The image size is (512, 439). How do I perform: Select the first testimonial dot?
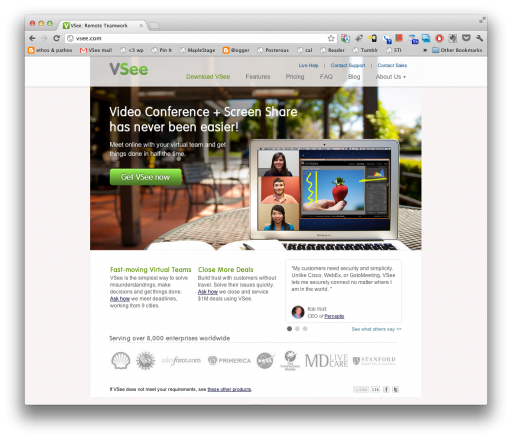[289, 329]
